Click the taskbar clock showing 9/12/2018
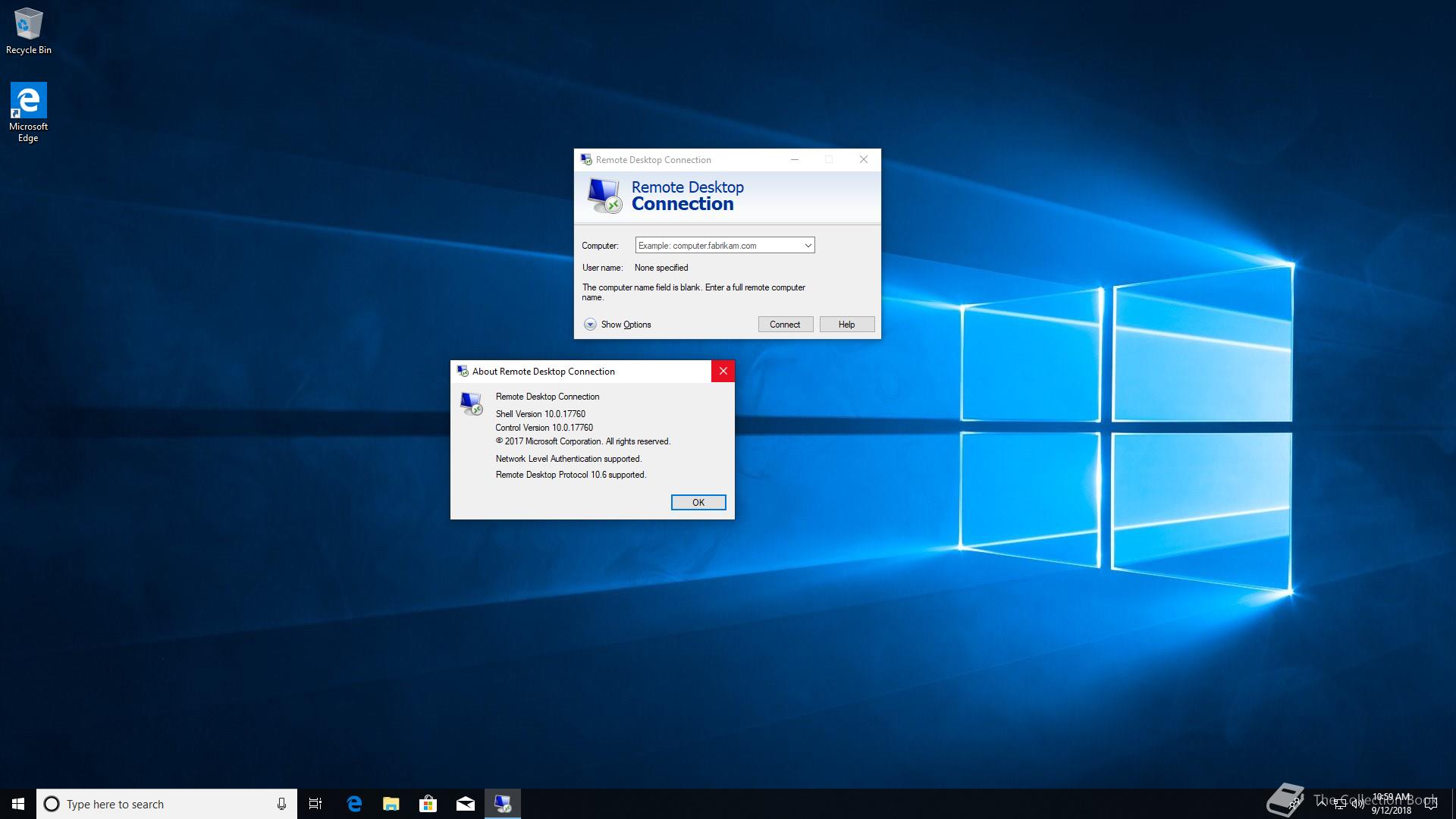Image resolution: width=1456 pixels, height=819 pixels. pyautogui.click(x=1392, y=804)
